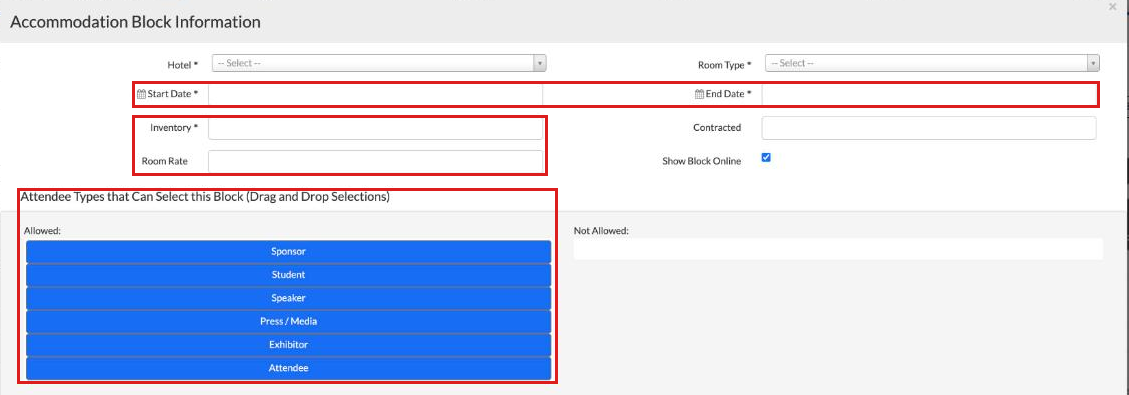This screenshot has height=395, width=1129.
Task: Click the Room Type dropdown arrow
Action: coord(1093,63)
